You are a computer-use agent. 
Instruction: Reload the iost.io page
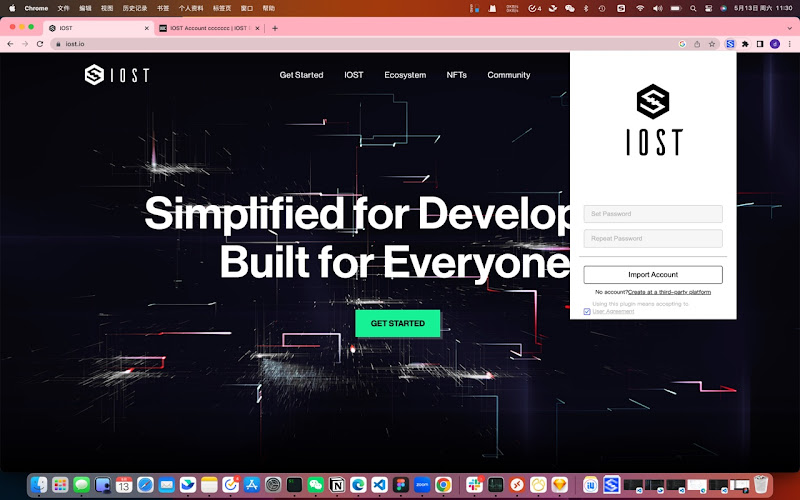pos(40,44)
